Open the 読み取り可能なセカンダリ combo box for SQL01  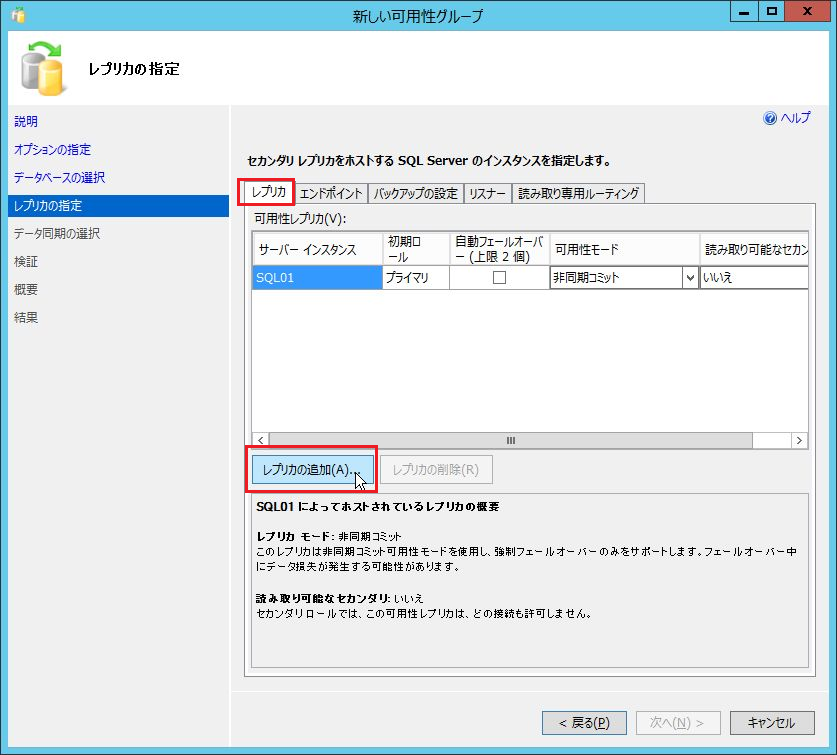pyautogui.click(x=754, y=278)
